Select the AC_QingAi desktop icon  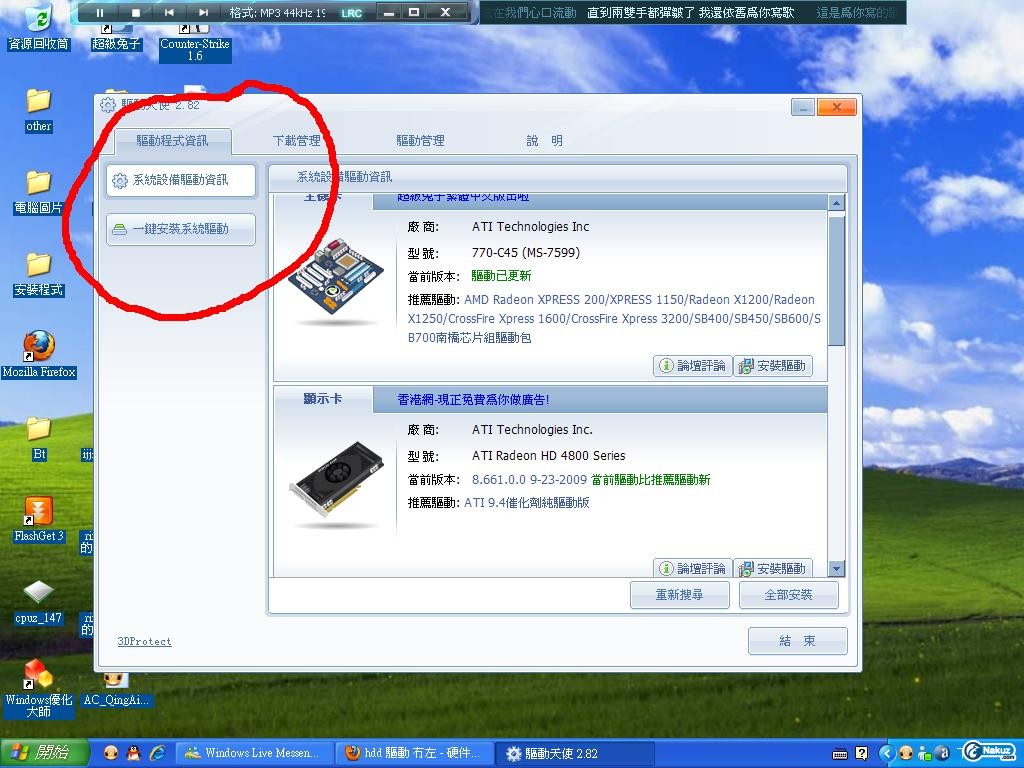116,690
